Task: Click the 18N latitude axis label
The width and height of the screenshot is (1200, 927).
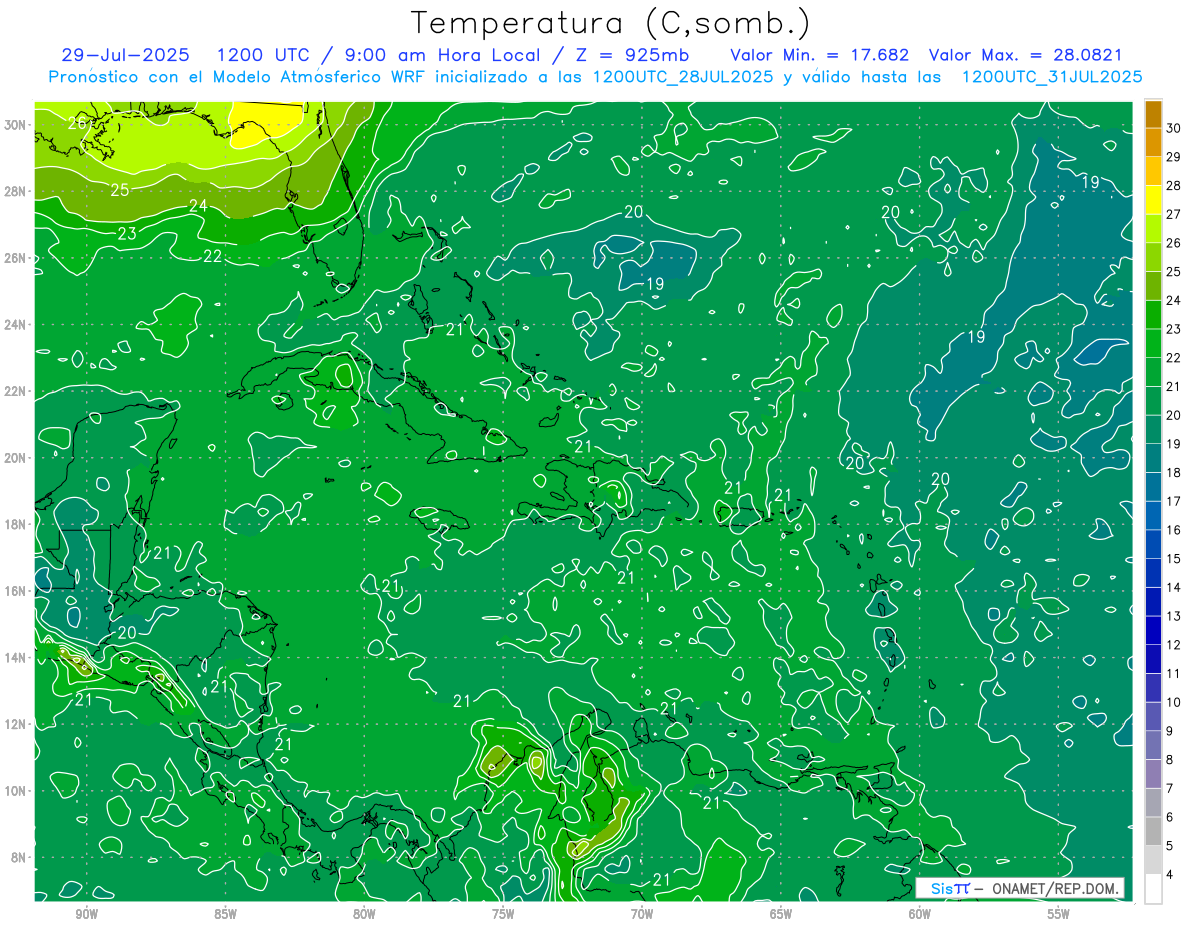Action: point(16,524)
